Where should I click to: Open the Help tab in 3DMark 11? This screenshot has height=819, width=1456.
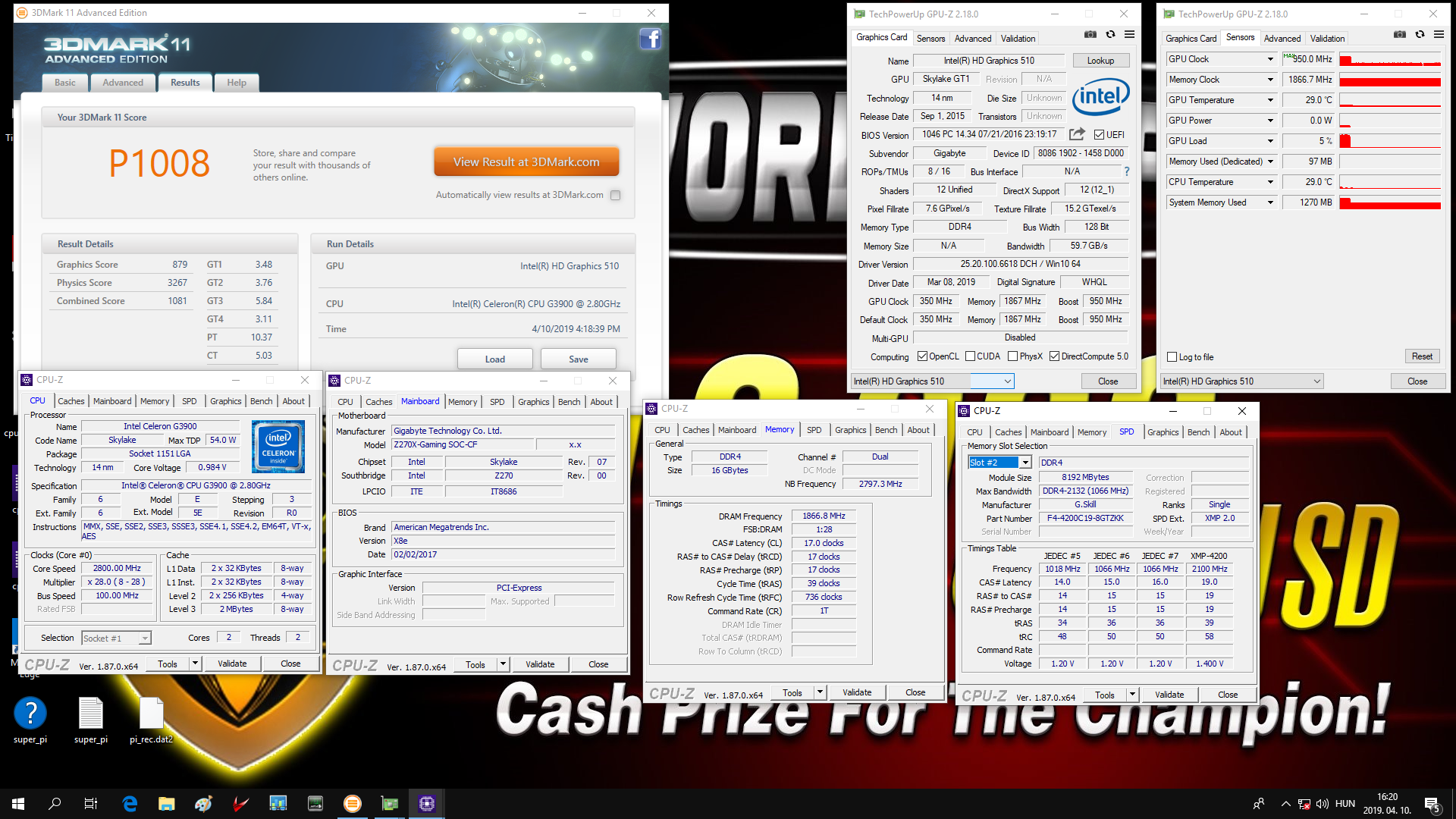(x=237, y=83)
